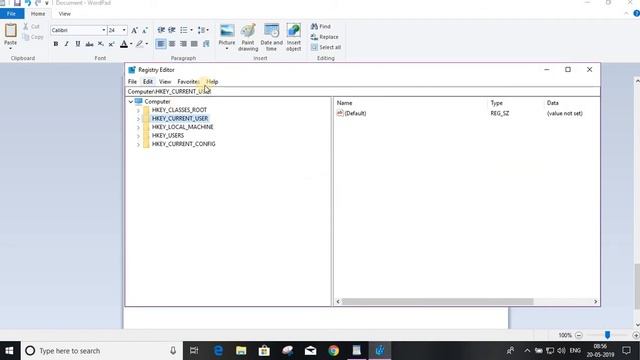Screen dimensions: 640x360
Task: Switch to WordPad View tab
Action: point(64,13)
